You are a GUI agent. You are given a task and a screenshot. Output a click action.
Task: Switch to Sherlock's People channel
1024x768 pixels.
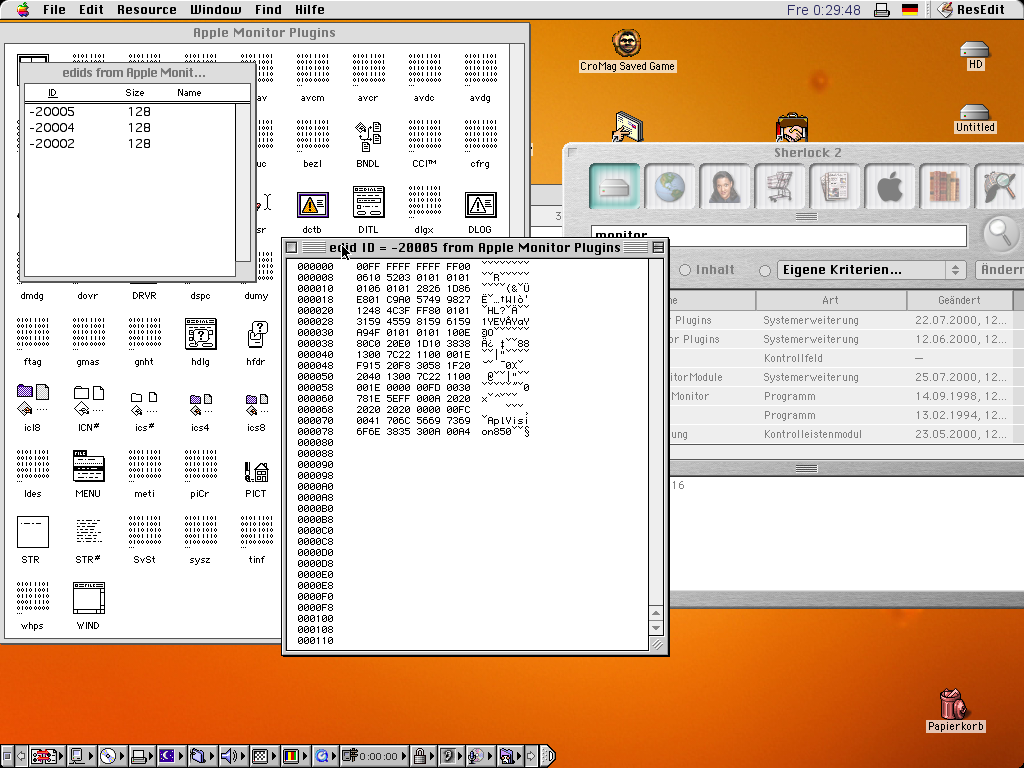click(725, 186)
